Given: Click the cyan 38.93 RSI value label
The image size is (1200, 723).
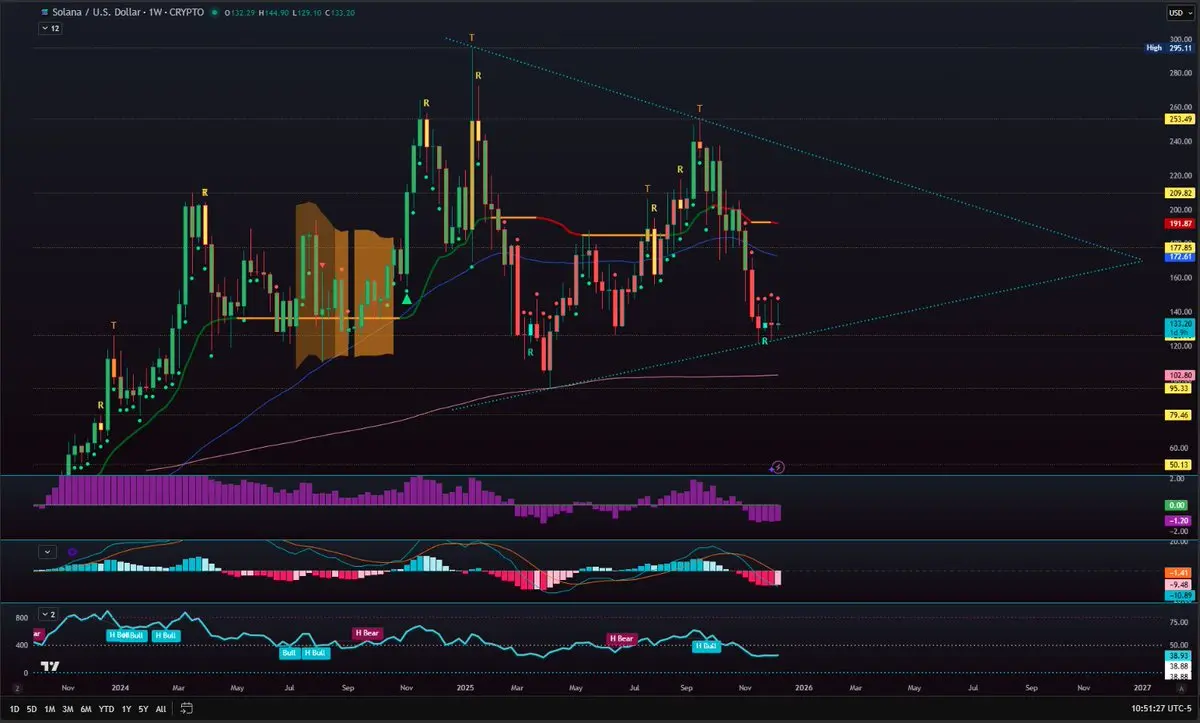Looking at the screenshot, I should point(1180,655).
